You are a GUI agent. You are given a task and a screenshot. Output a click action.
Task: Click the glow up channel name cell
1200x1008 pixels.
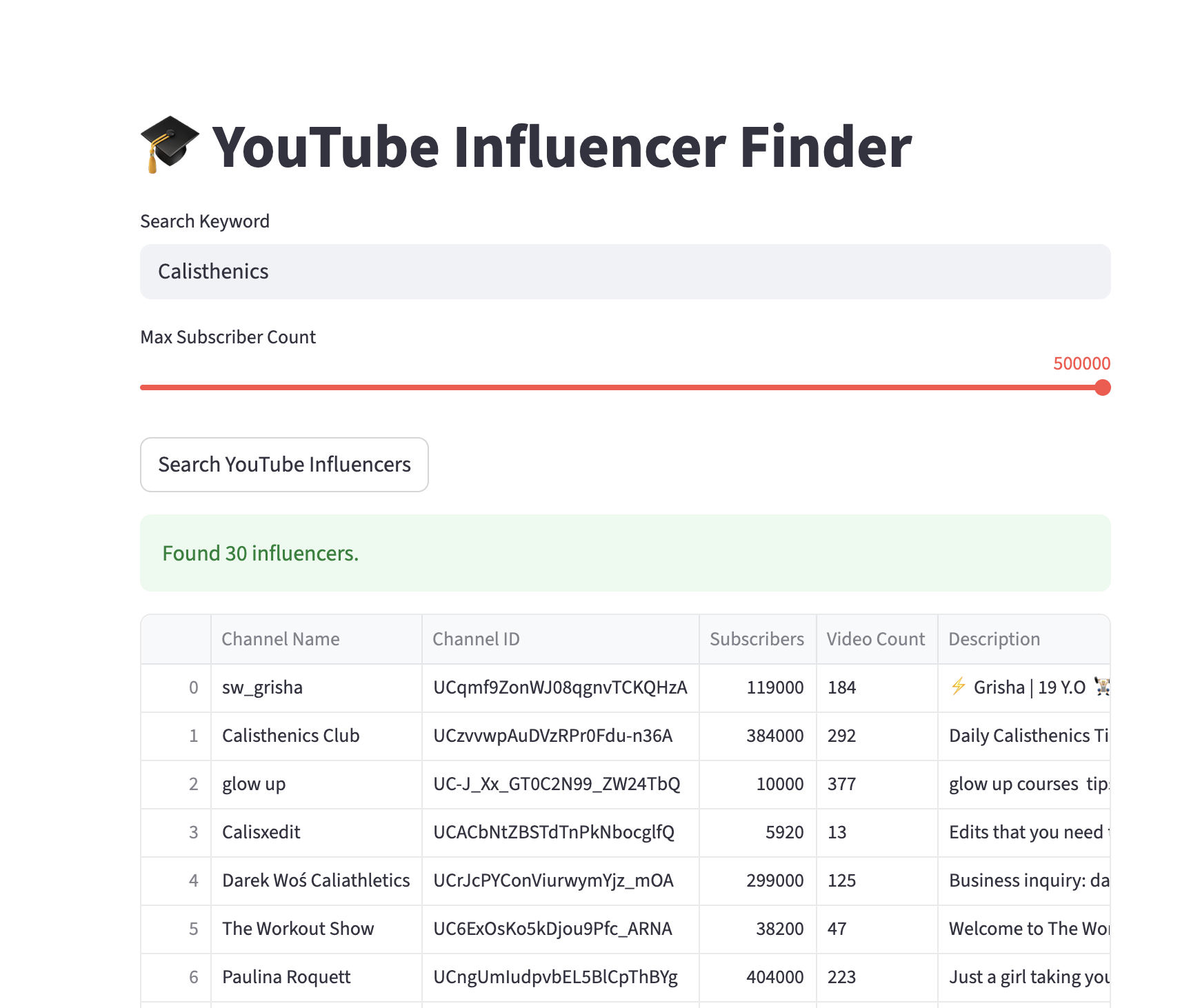[254, 784]
